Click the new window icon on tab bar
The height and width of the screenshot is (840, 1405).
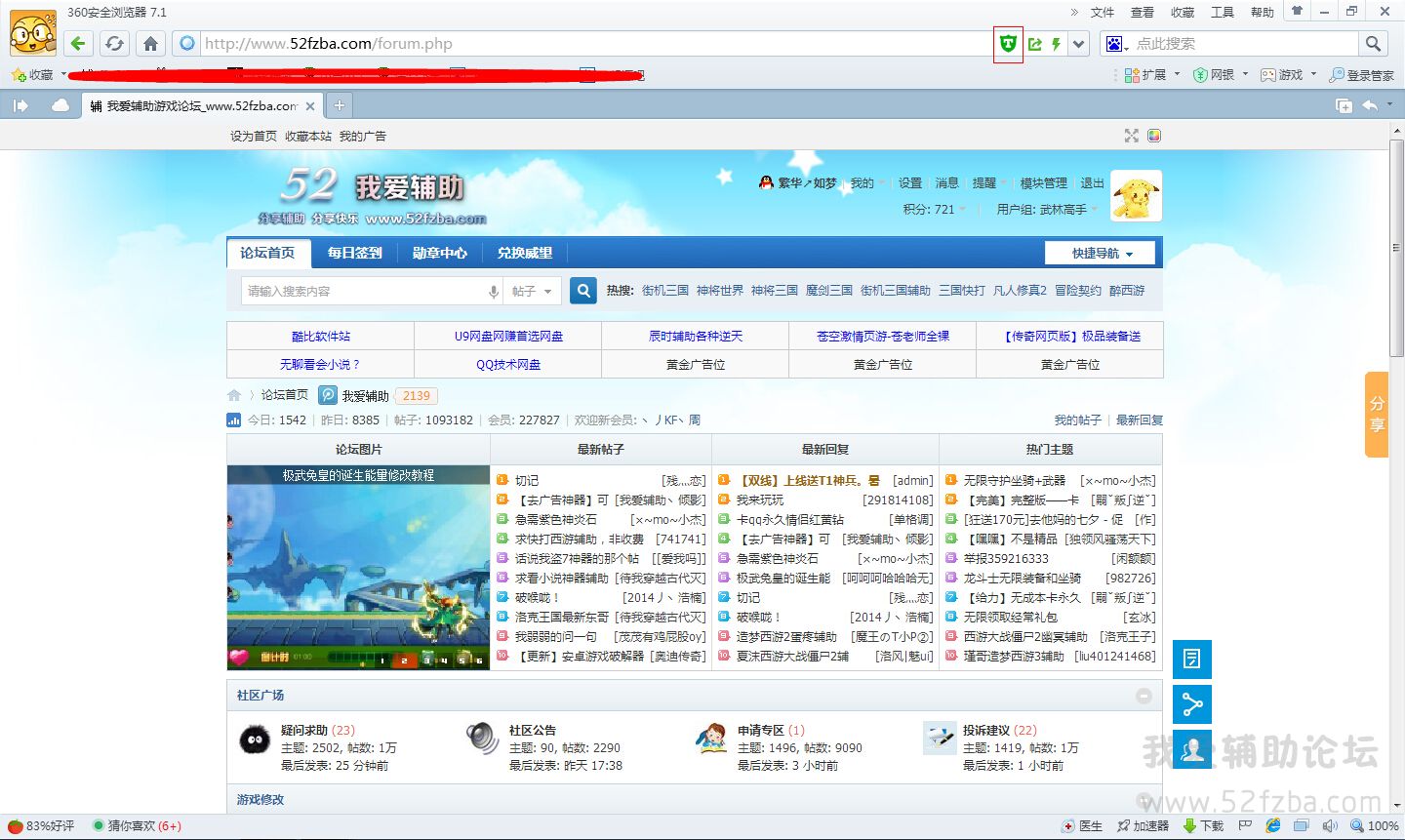(x=1343, y=105)
